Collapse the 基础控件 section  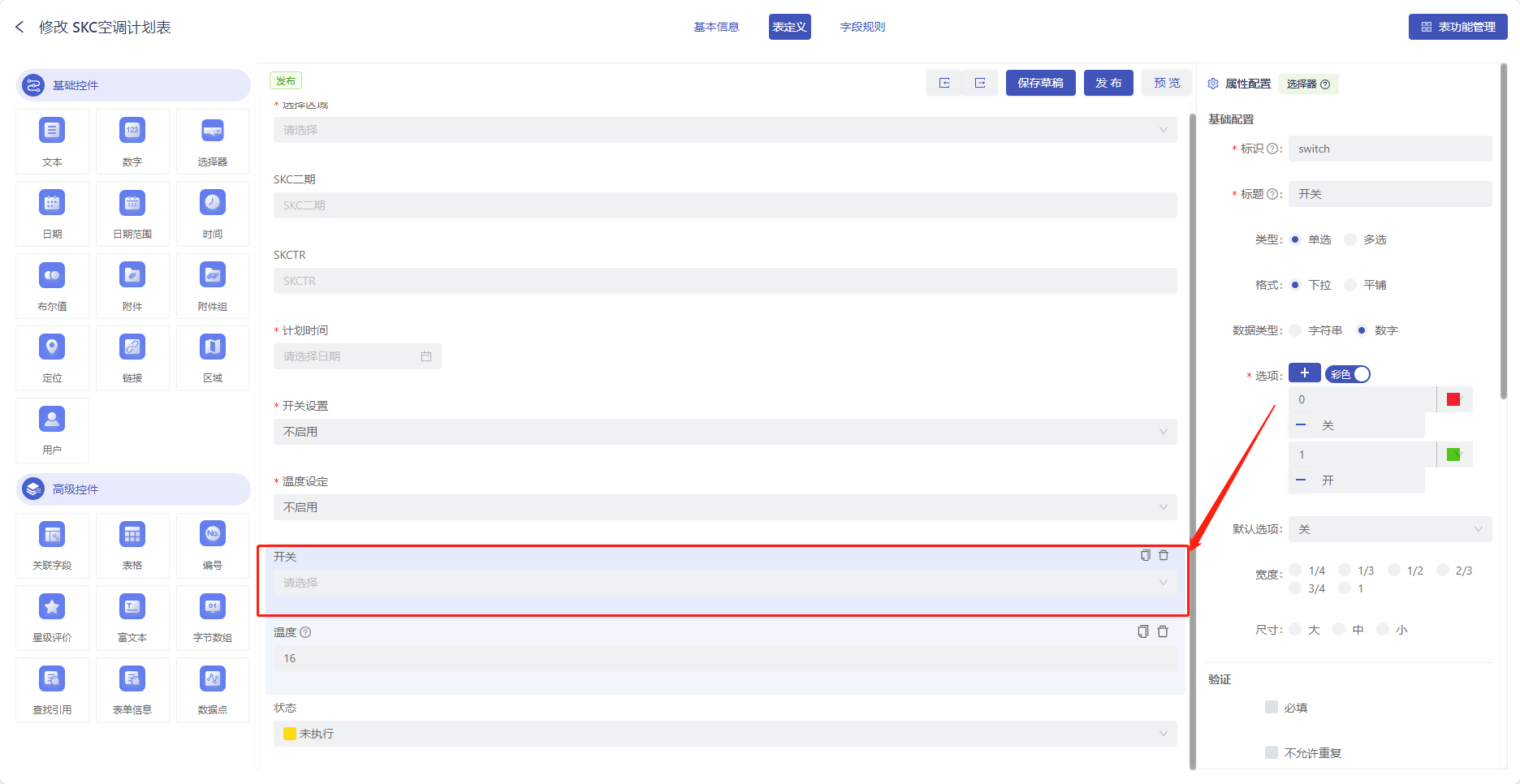pos(133,85)
